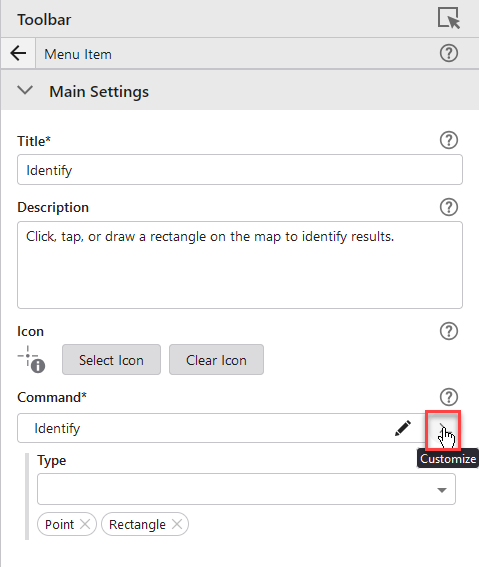The image size is (479, 567).
Task: Open help for the Command setting
Action: click(449, 397)
